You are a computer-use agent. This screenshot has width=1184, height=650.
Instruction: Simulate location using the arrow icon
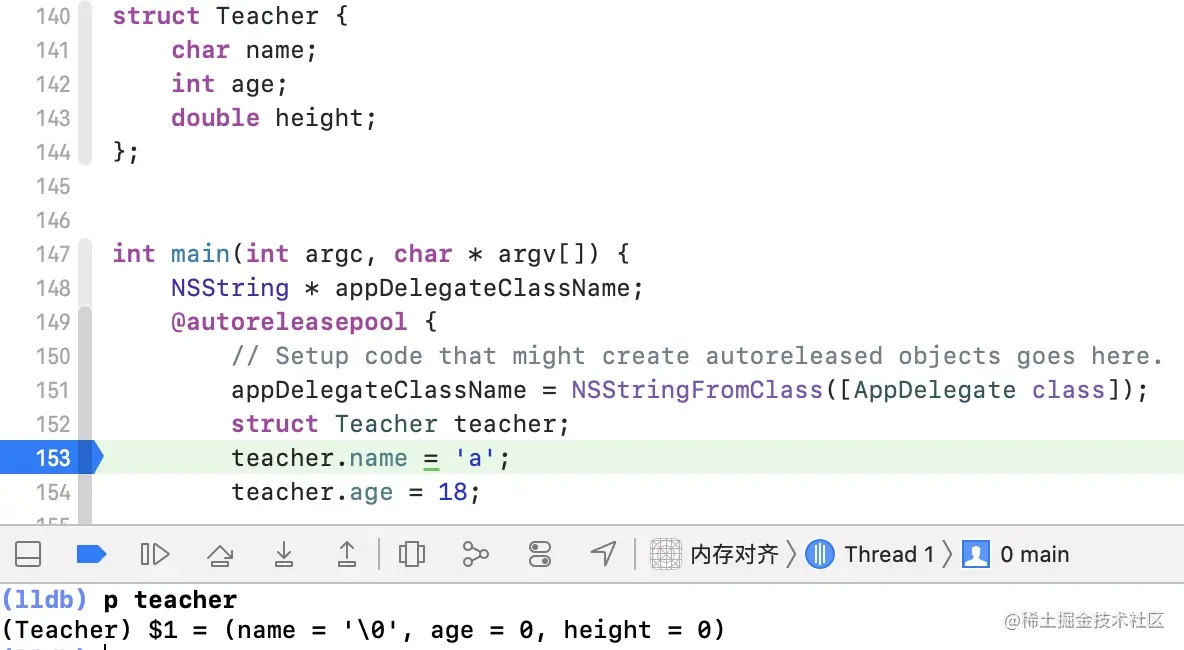click(x=603, y=554)
